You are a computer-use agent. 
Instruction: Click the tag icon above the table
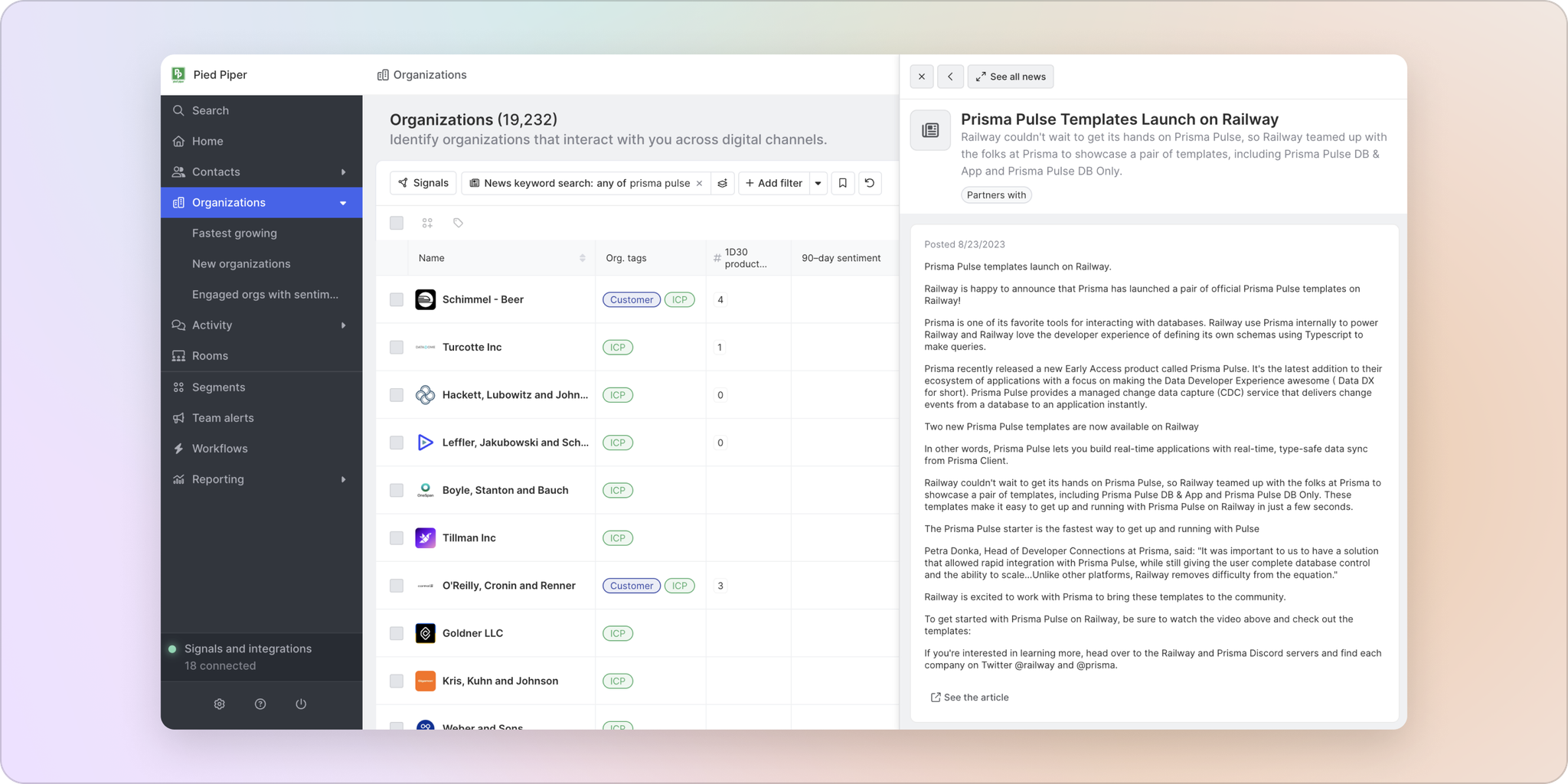point(458,223)
